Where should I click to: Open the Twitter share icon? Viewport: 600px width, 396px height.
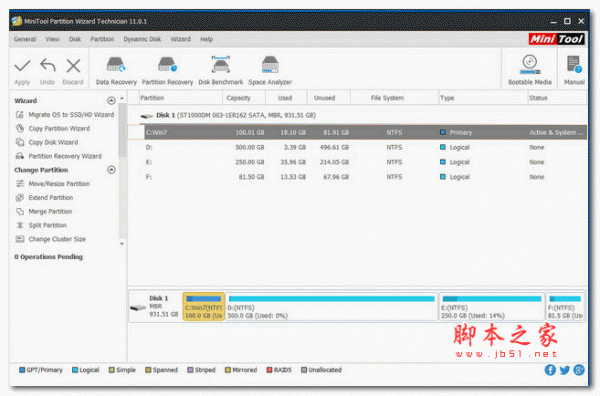click(x=564, y=370)
